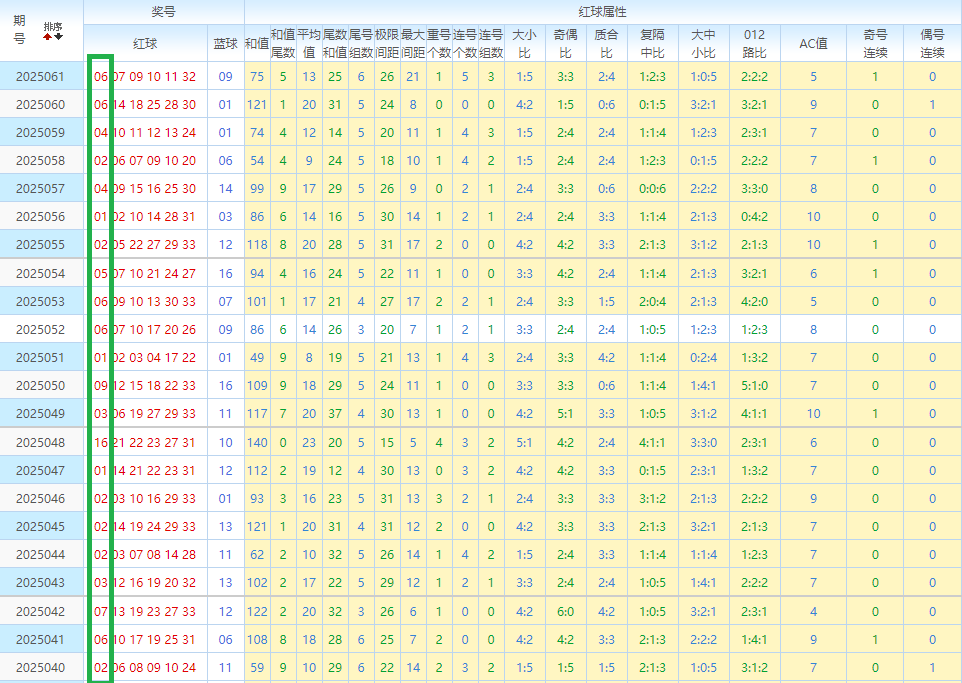The image size is (962, 683).
Task: Select the 期号 column header
Action: [x=19, y=29]
